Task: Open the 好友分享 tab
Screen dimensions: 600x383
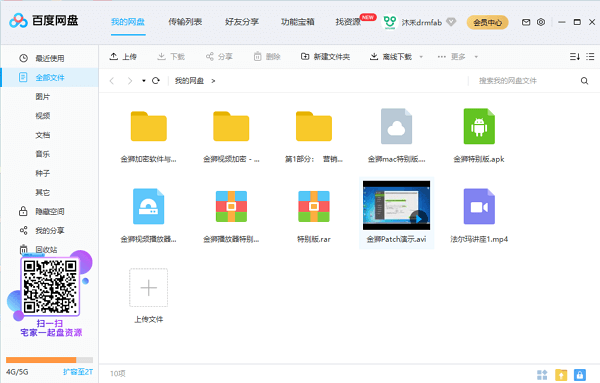Action: 242,22
